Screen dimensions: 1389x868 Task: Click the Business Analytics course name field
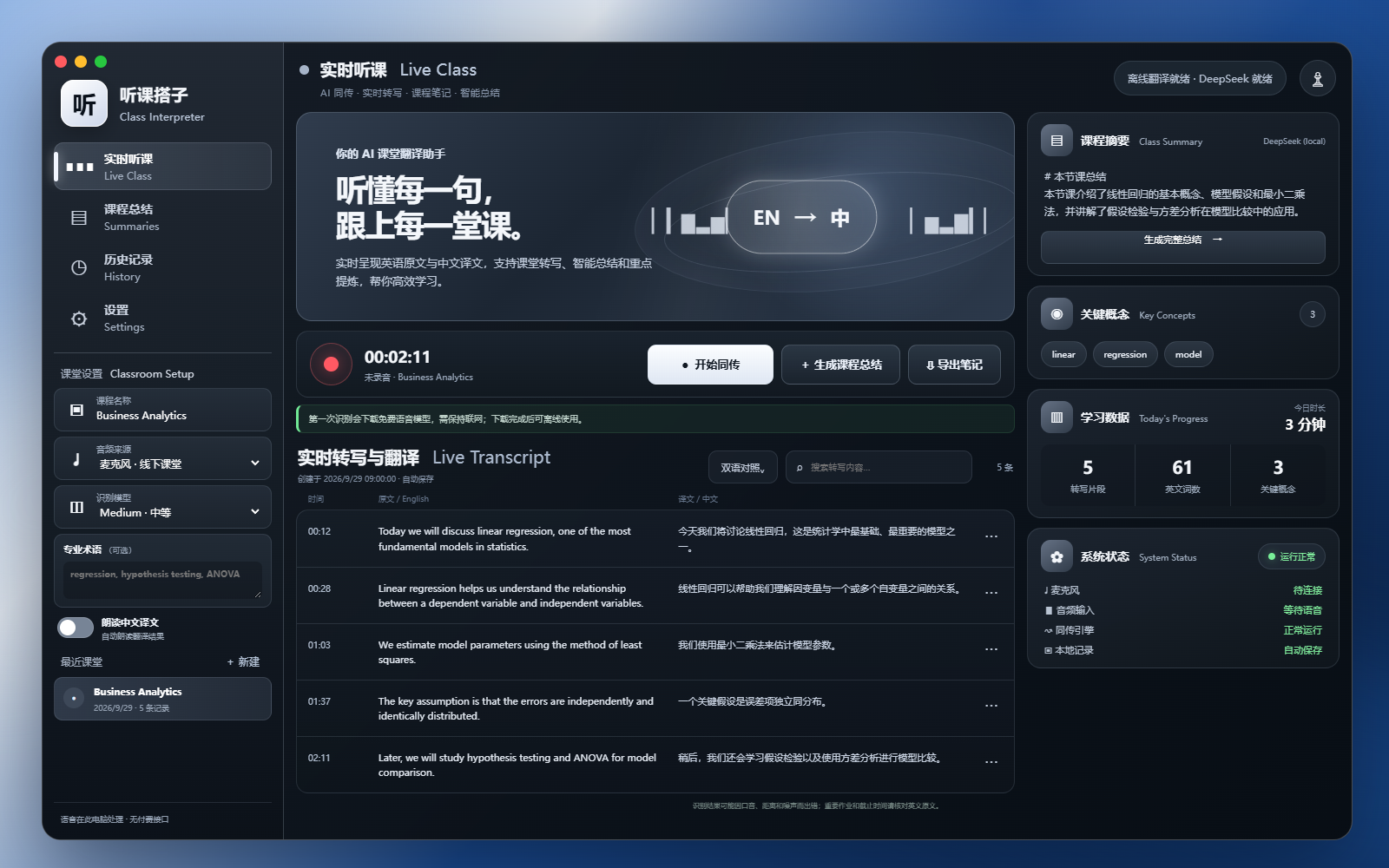[162, 410]
